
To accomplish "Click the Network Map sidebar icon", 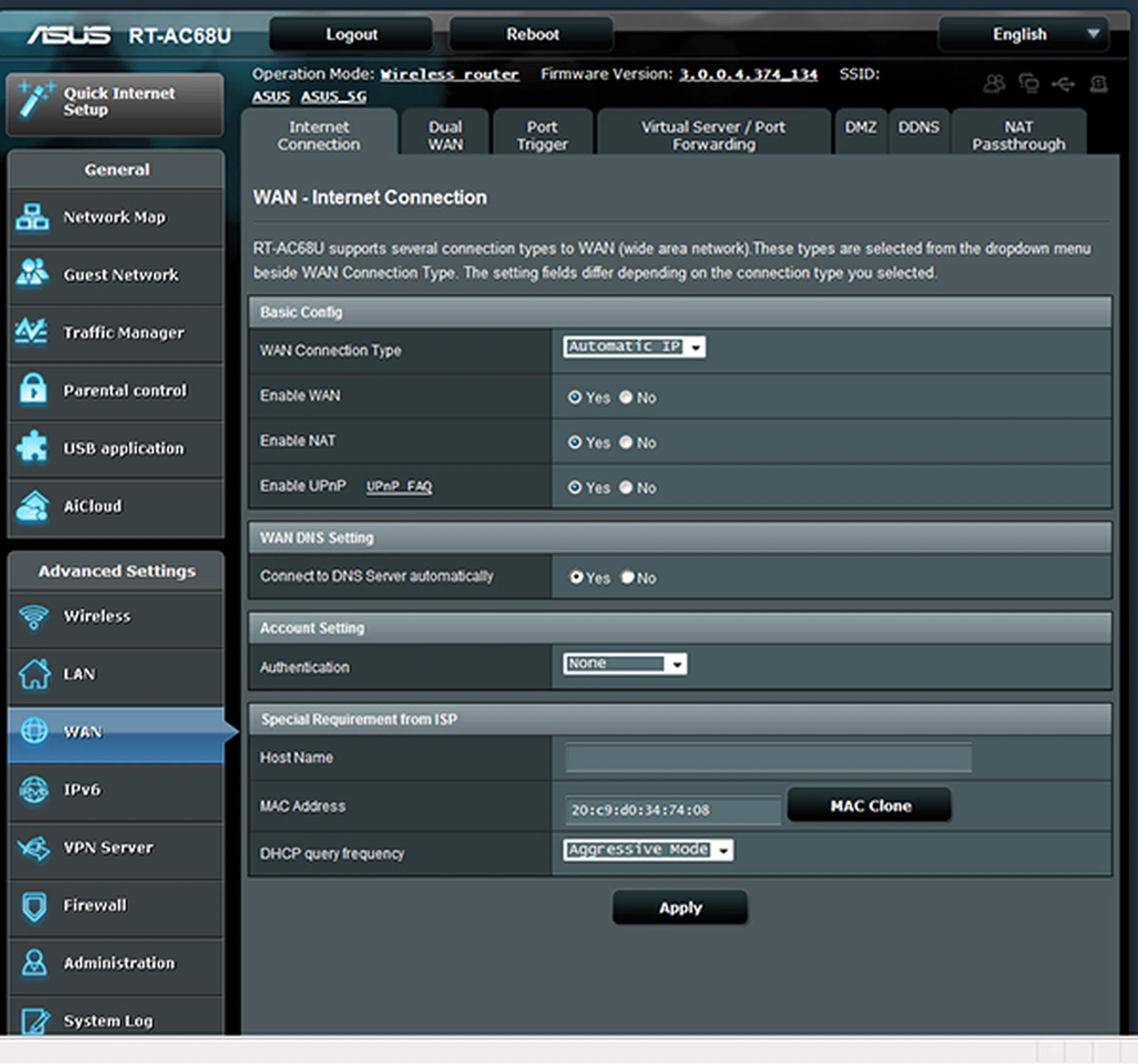I will pyautogui.click(x=32, y=216).
